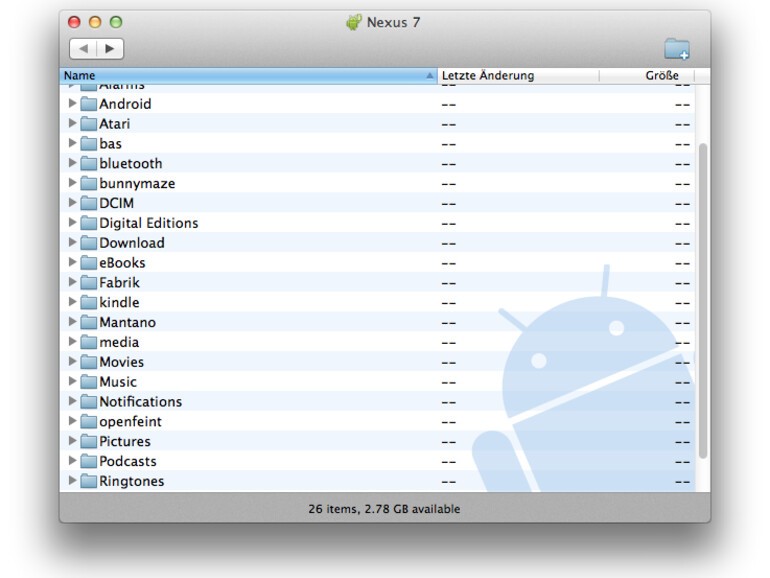Select the bluetooth folder name

[x=131, y=164]
